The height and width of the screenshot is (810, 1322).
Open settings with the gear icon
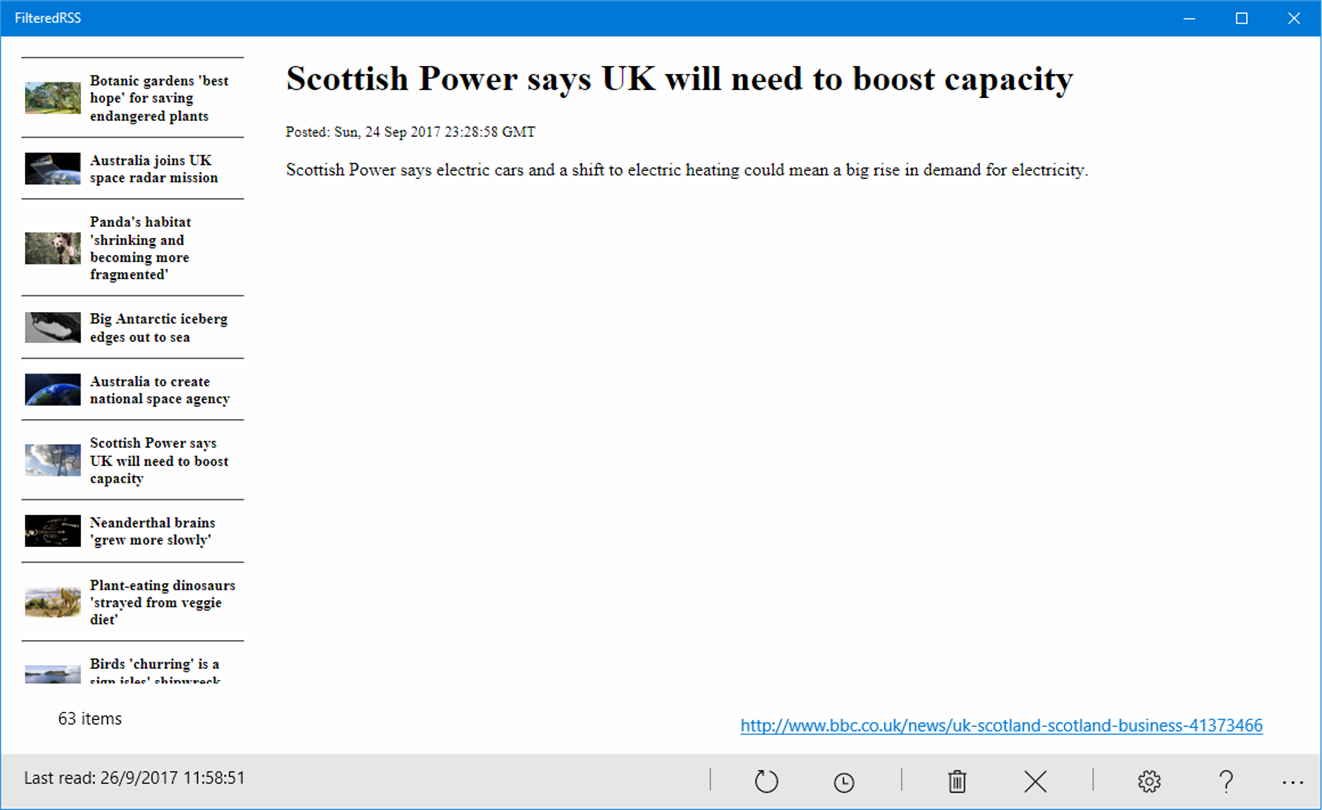coord(1149,781)
